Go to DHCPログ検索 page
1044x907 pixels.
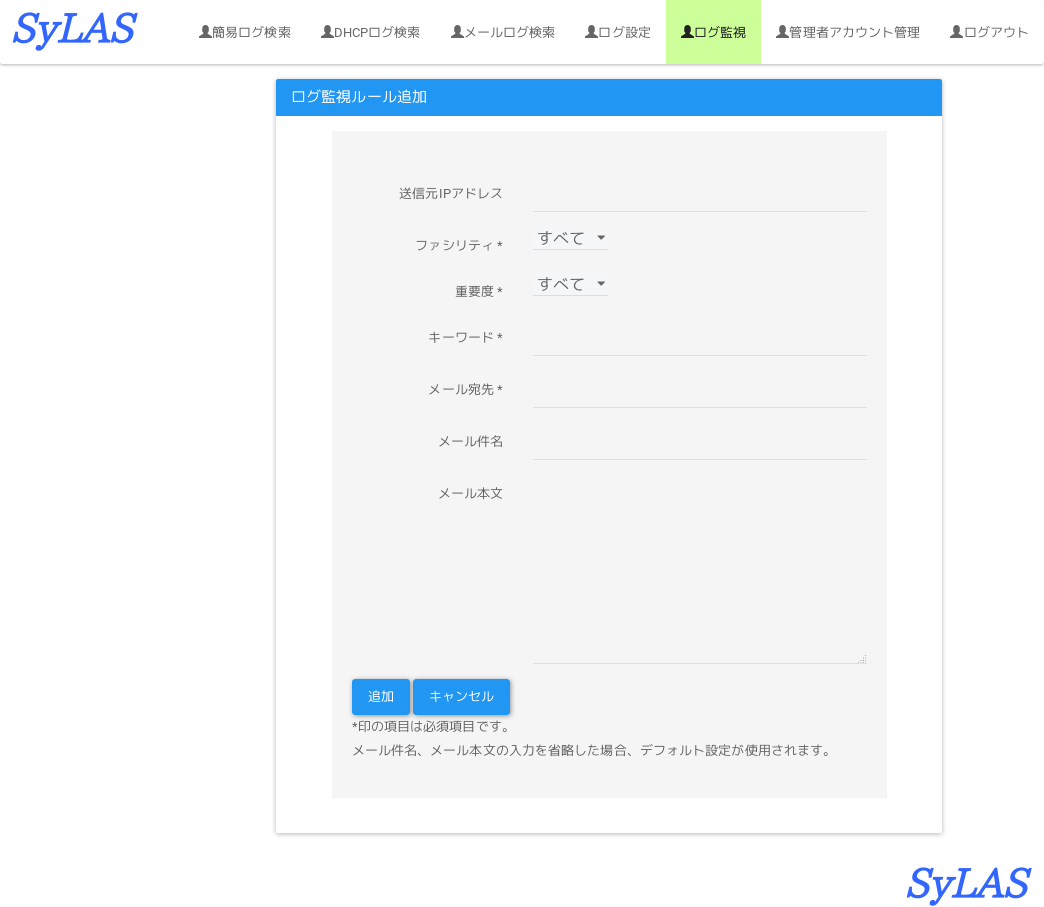coord(370,32)
